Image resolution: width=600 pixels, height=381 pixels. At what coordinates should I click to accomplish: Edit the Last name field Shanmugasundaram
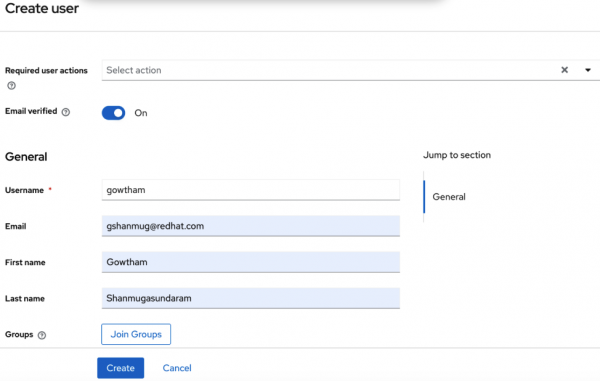click(251, 298)
